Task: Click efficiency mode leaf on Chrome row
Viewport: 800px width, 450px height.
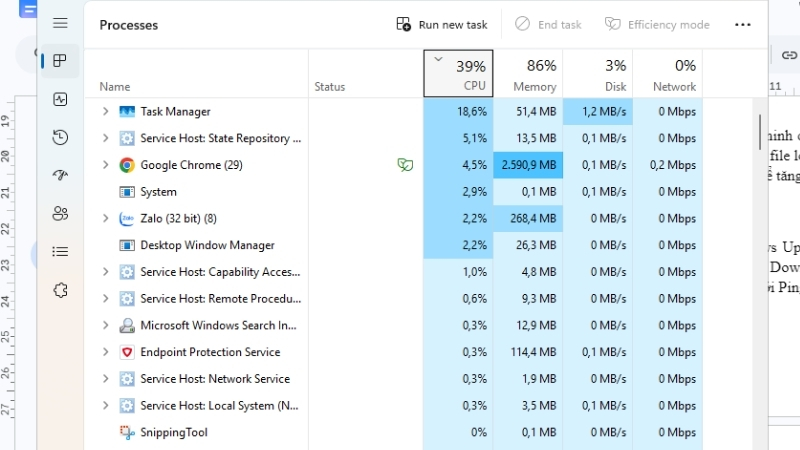Action: pyautogui.click(x=405, y=165)
